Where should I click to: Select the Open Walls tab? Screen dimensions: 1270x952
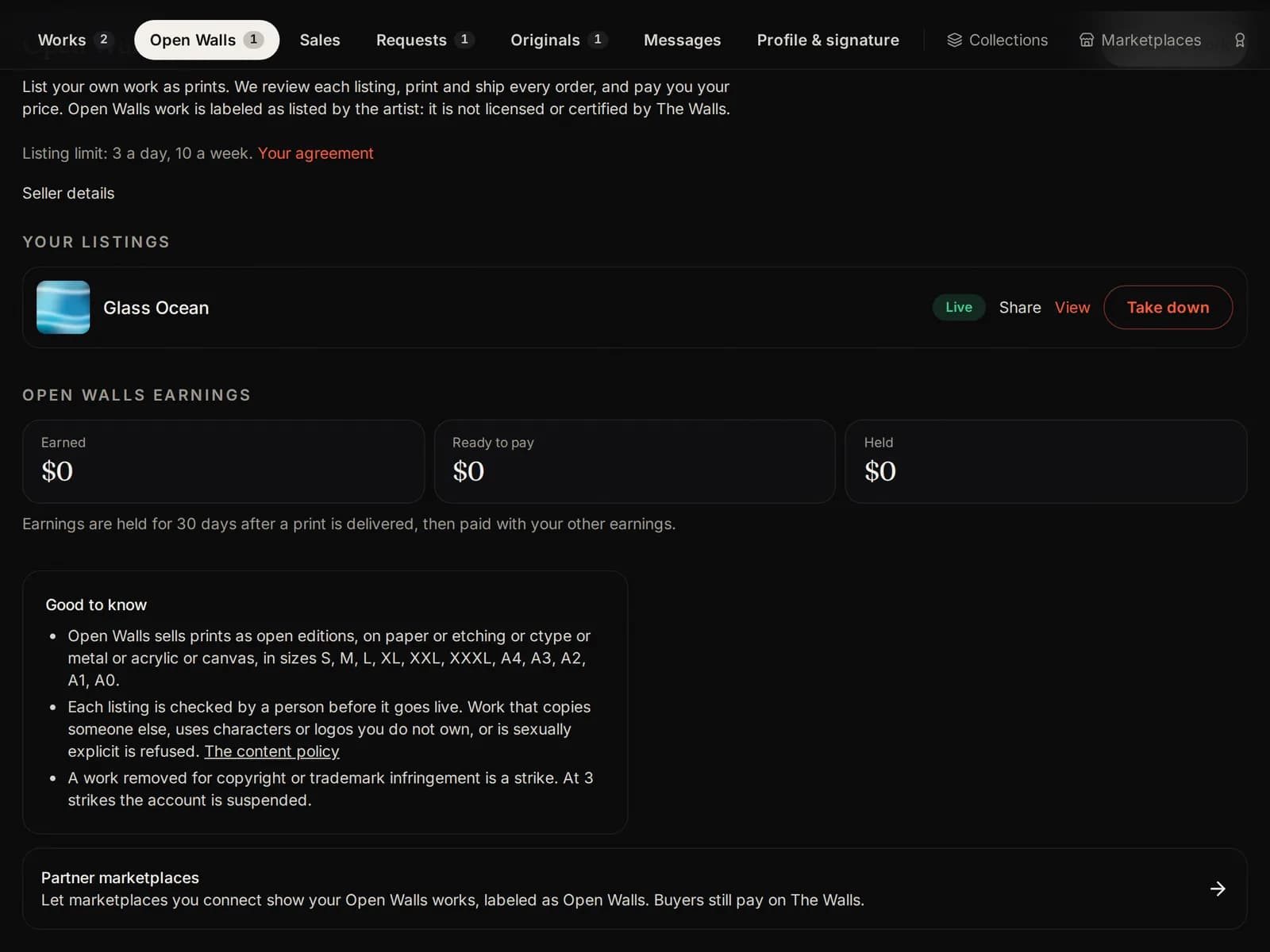[206, 40]
